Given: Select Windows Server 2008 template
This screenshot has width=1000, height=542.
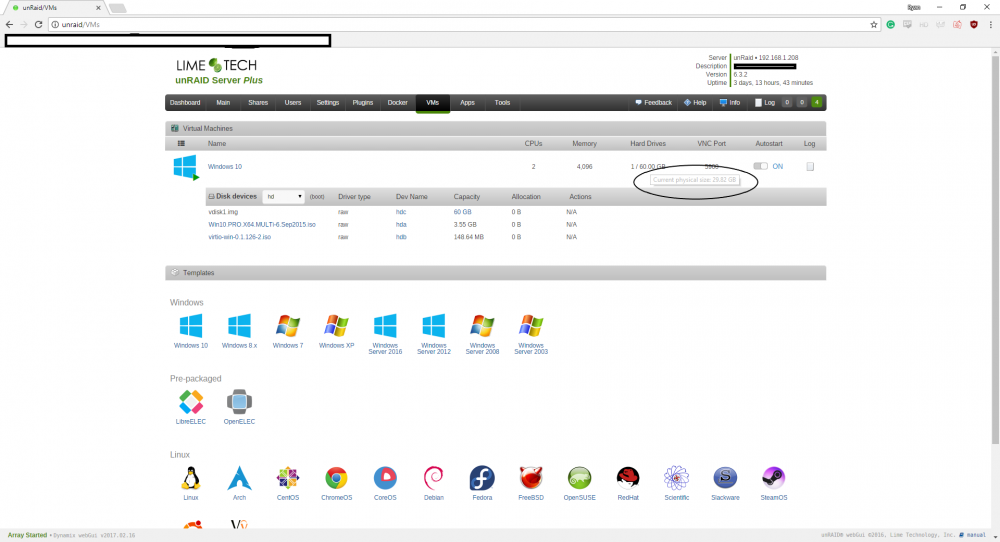Looking at the screenshot, I should (x=482, y=326).
